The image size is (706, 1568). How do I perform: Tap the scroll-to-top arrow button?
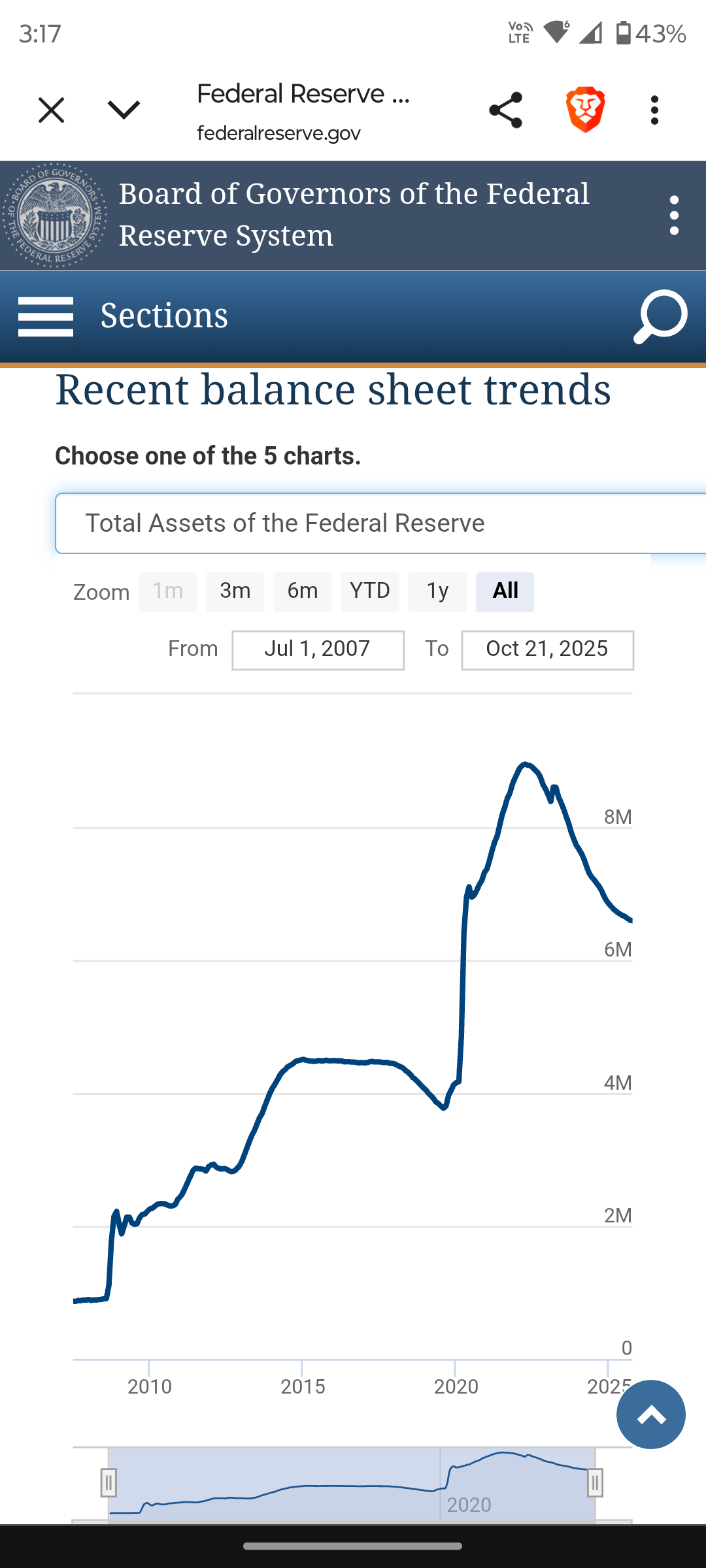[650, 1414]
